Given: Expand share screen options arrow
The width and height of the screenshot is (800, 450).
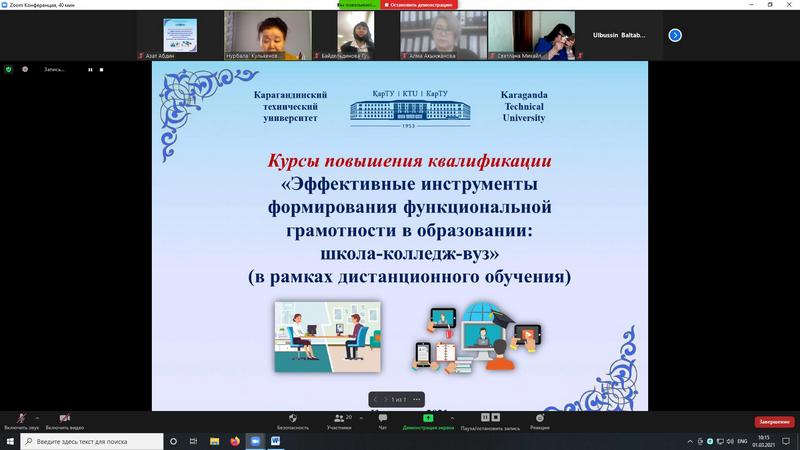Looking at the screenshot, I should click(452, 418).
